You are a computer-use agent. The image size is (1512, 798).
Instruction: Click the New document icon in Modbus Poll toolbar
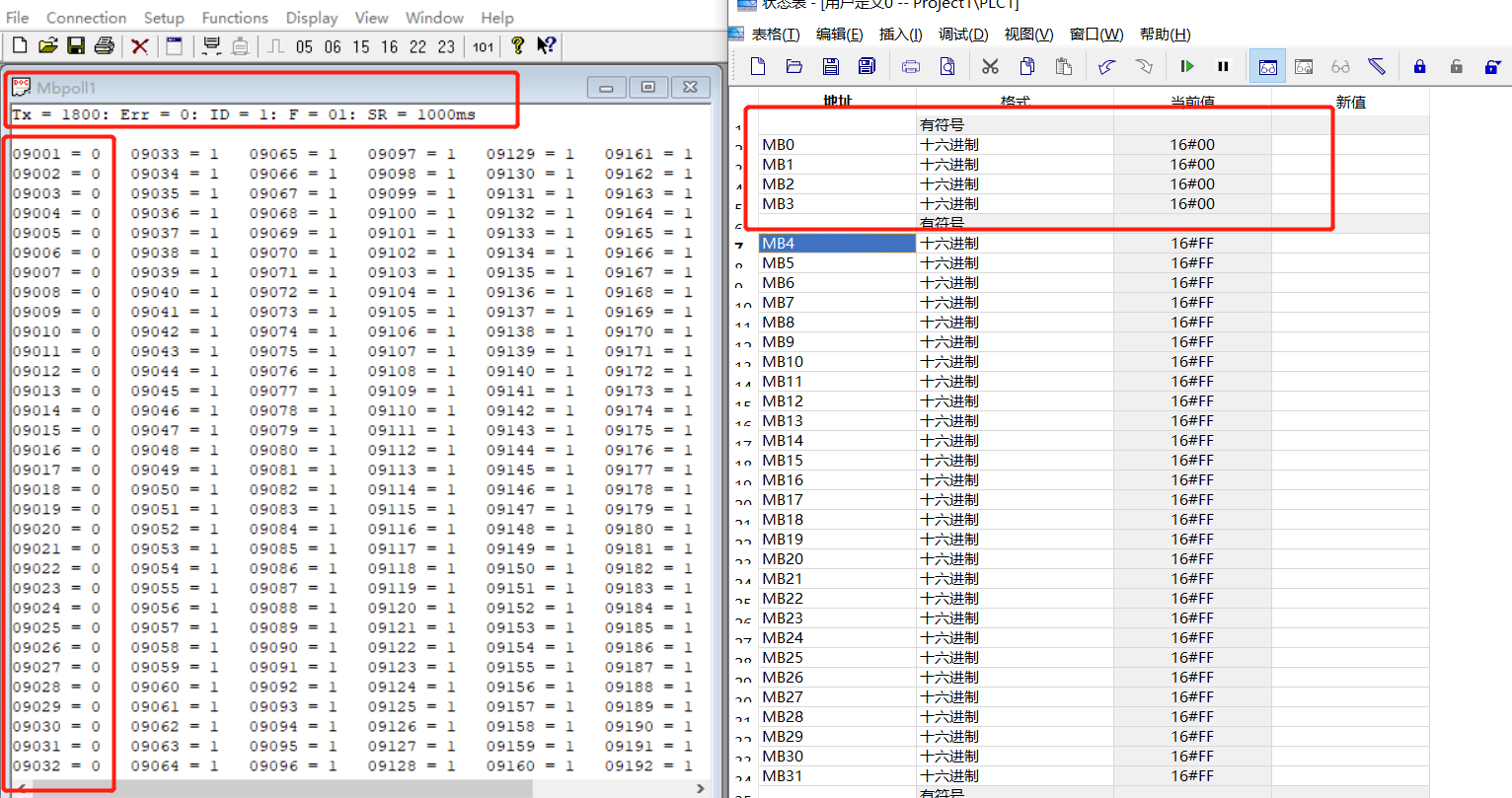coord(20,45)
